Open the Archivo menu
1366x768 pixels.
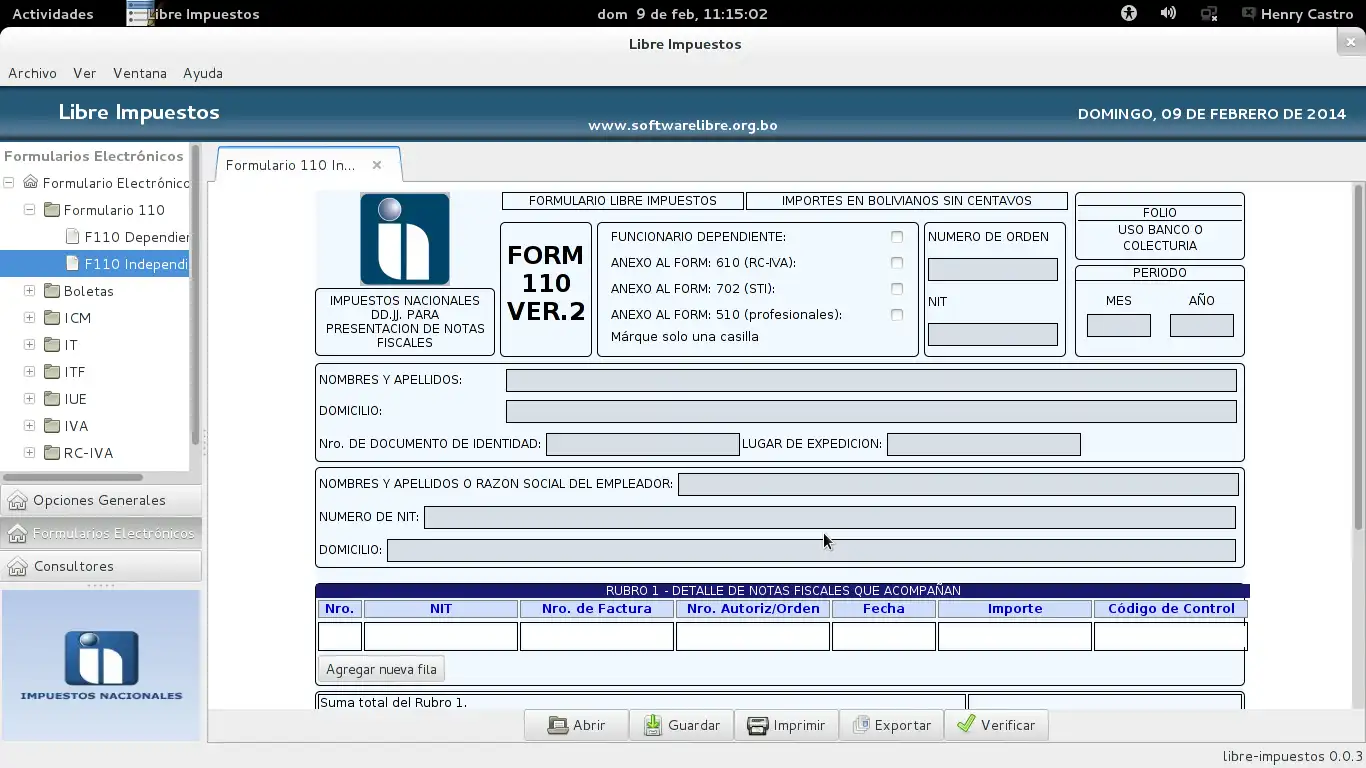pyautogui.click(x=32, y=73)
